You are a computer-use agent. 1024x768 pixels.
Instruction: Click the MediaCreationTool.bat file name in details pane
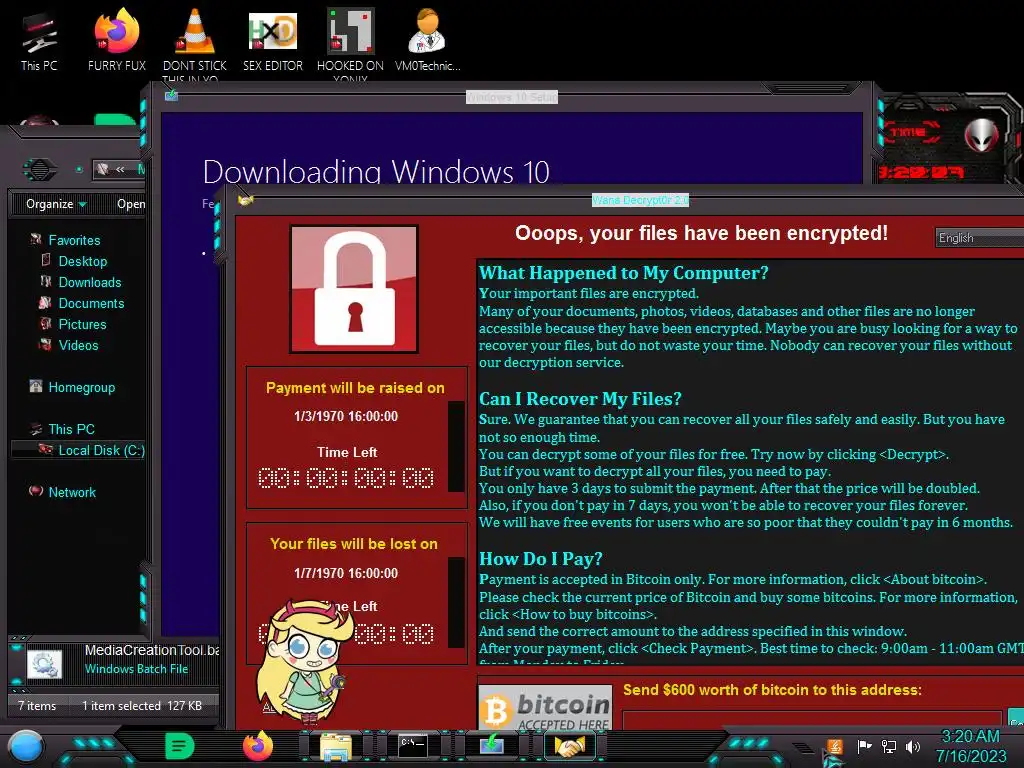click(152, 650)
